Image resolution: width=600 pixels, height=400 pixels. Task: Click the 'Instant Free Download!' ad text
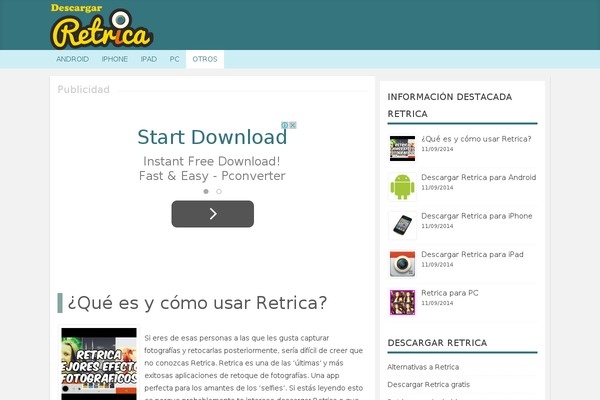pos(212,161)
